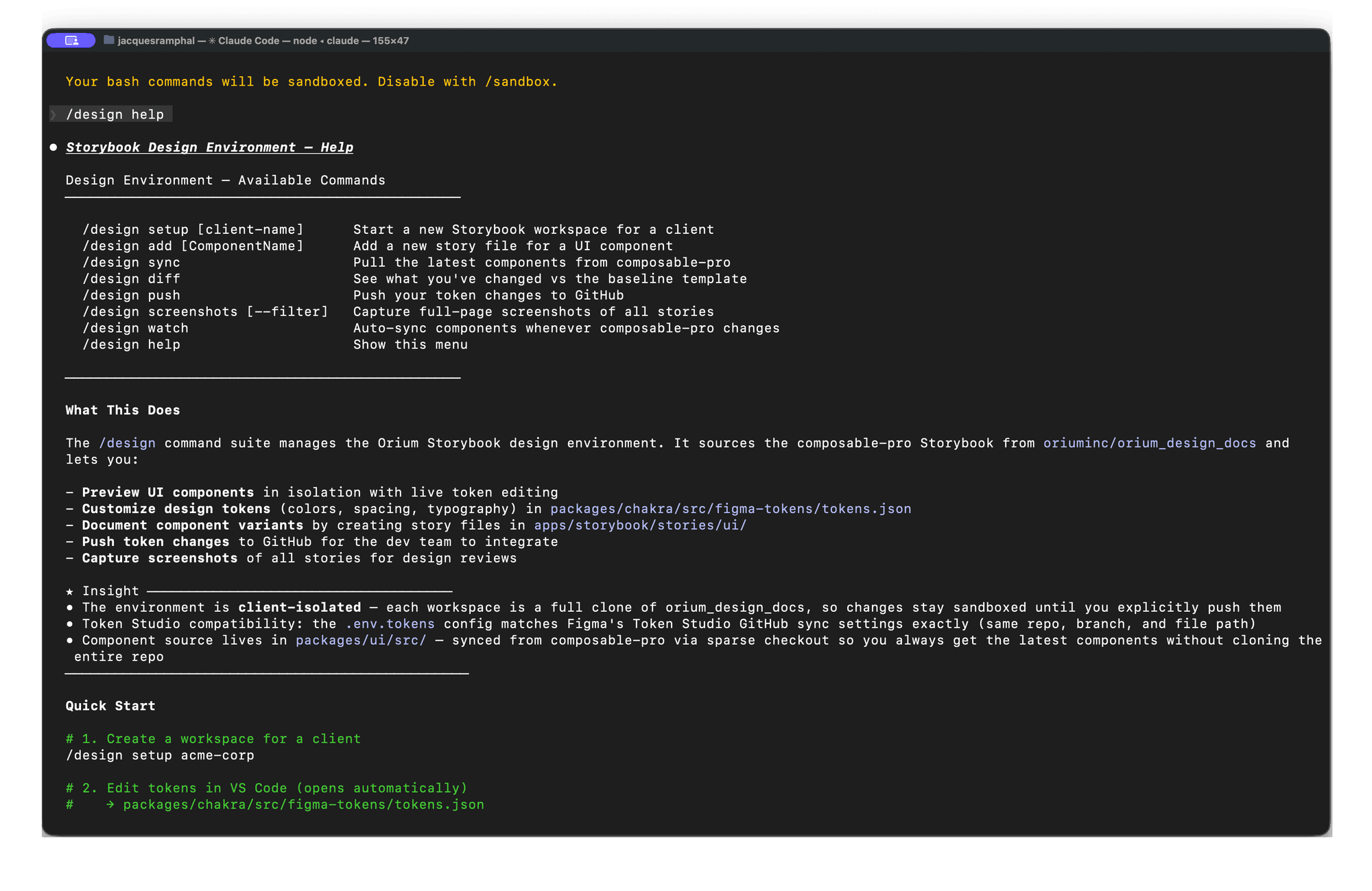Click 'Capture full-page screenshots of all stories'
This screenshot has height=891, width=1372.
click(x=534, y=312)
